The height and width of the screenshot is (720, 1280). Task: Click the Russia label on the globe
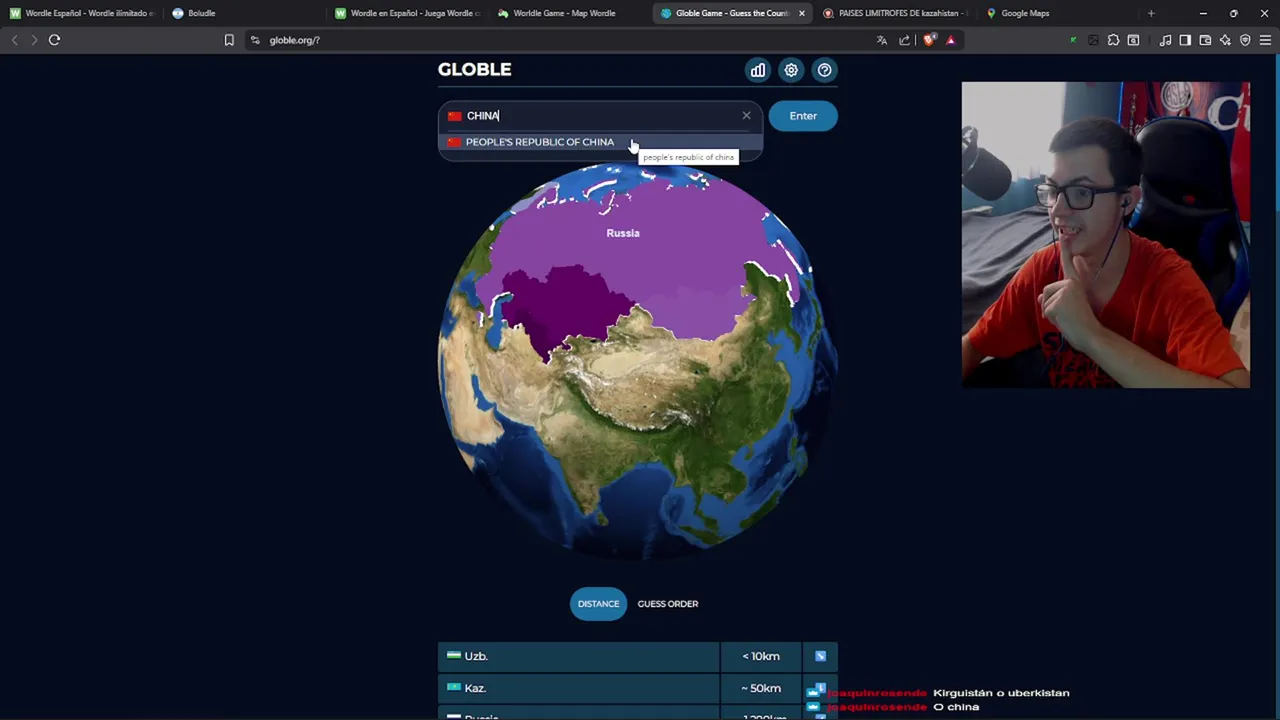[x=623, y=233]
